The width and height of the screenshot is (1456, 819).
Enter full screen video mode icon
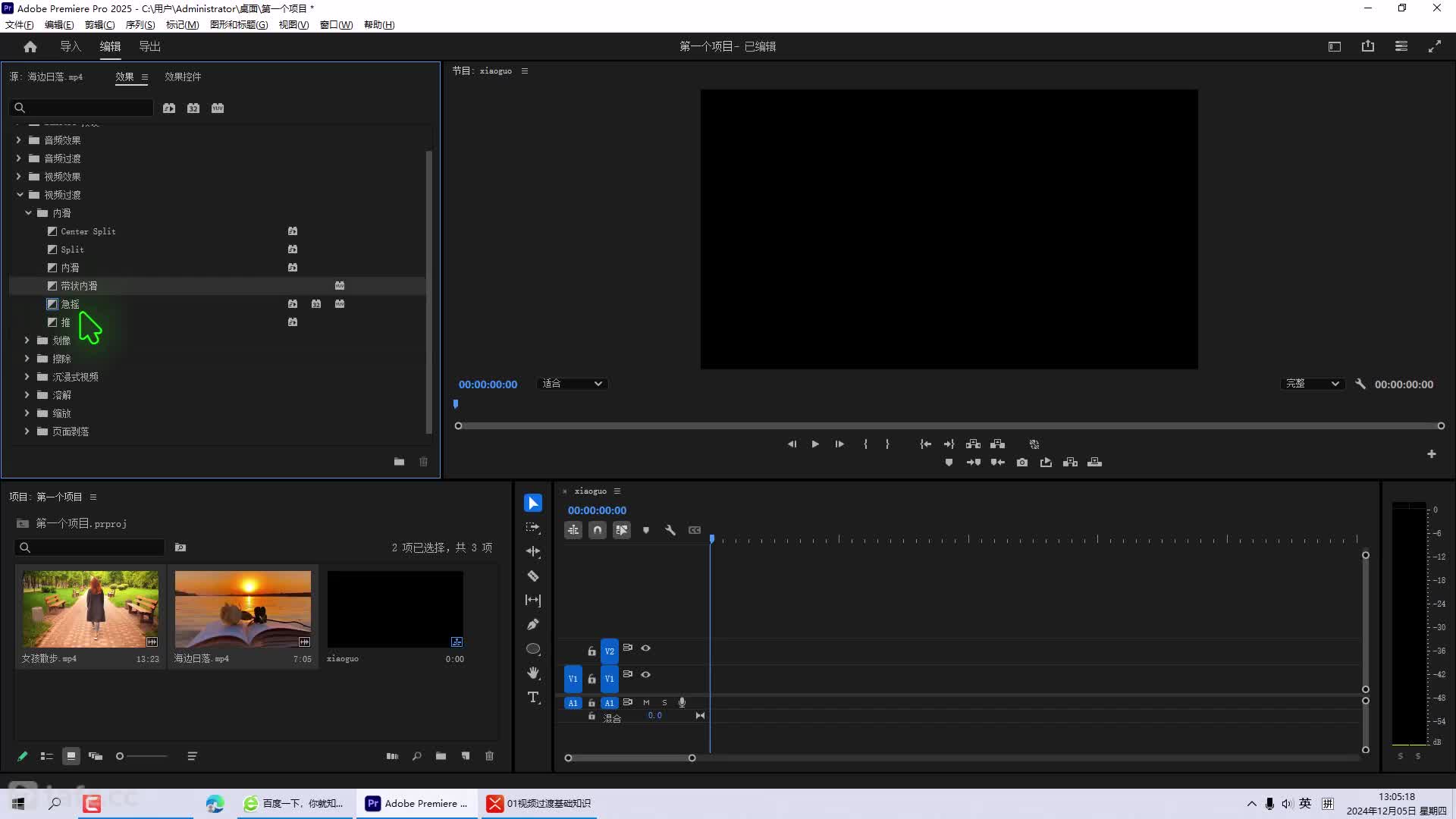pos(1435,47)
